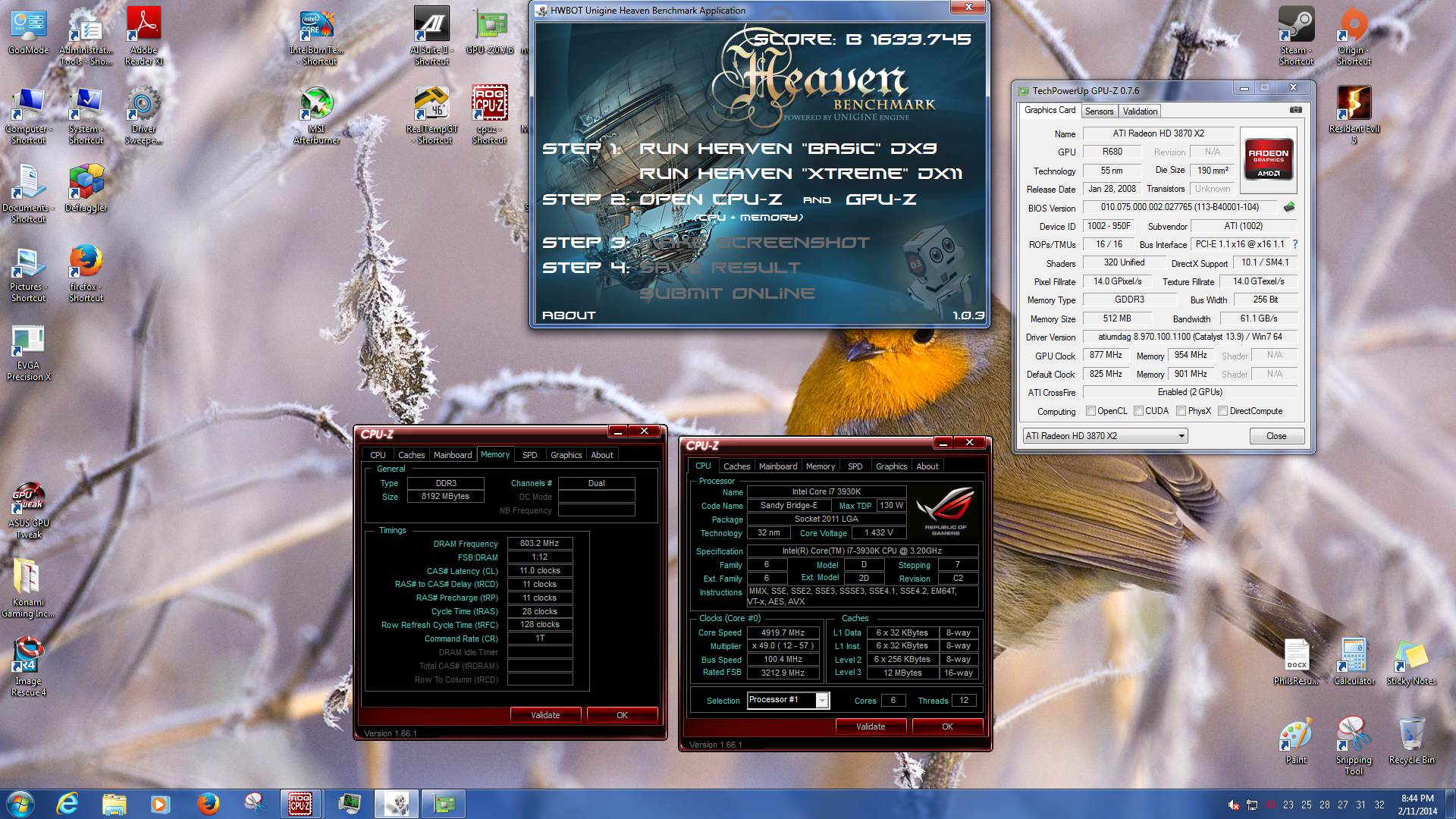
Task: Open Image Rescue 4 desktop icon
Action: [28, 668]
